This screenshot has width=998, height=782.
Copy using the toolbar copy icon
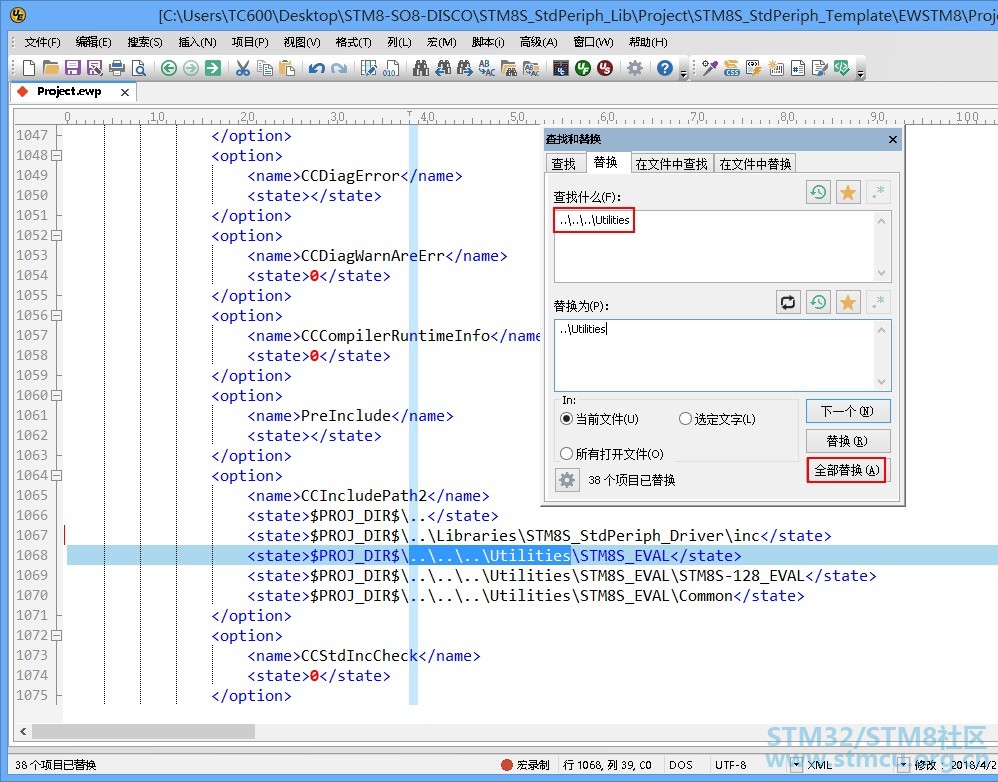coord(265,68)
